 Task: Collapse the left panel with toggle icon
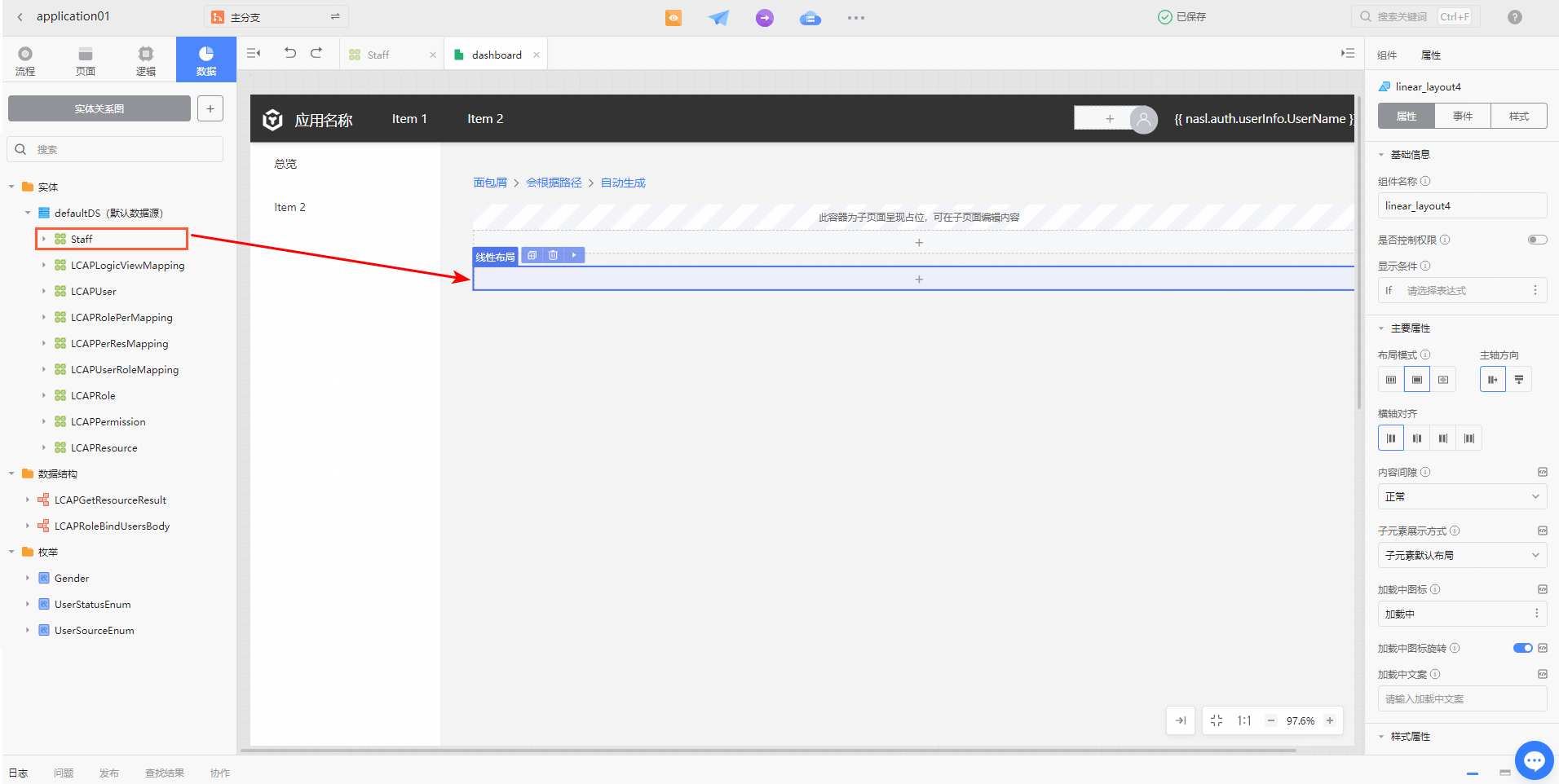pos(254,53)
